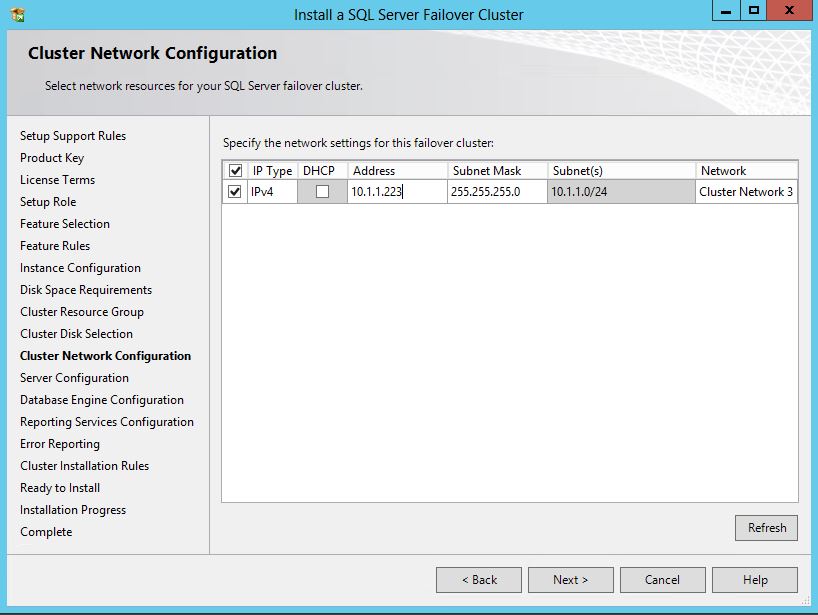The image size is (818, 615).
Task: Select Cluster Disk Selection step
Action: (76, 334)
